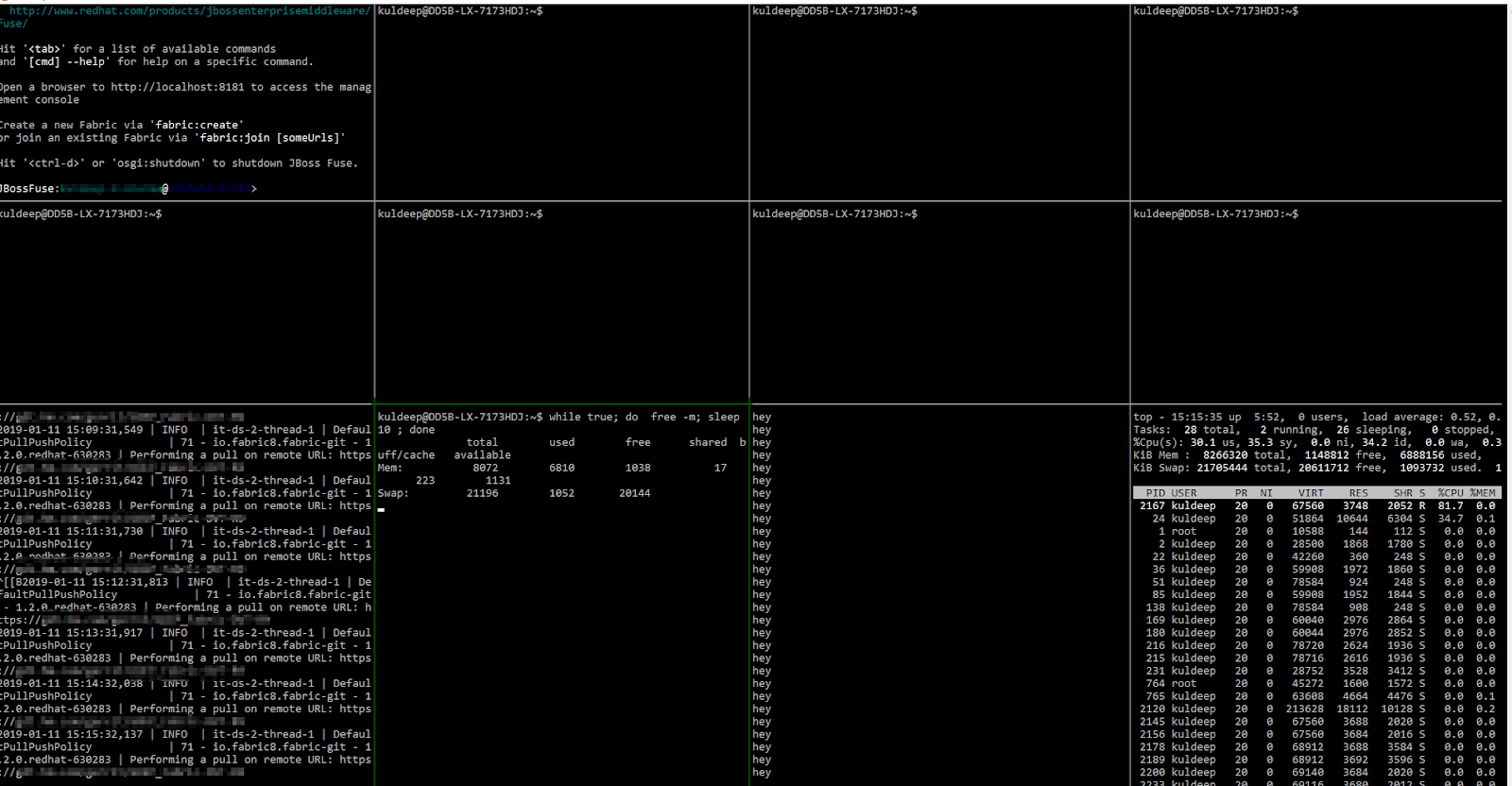Screen dimensions: 1512x786
Task: Select the process row with PID 2120
Action: (x=1317, y=709)
